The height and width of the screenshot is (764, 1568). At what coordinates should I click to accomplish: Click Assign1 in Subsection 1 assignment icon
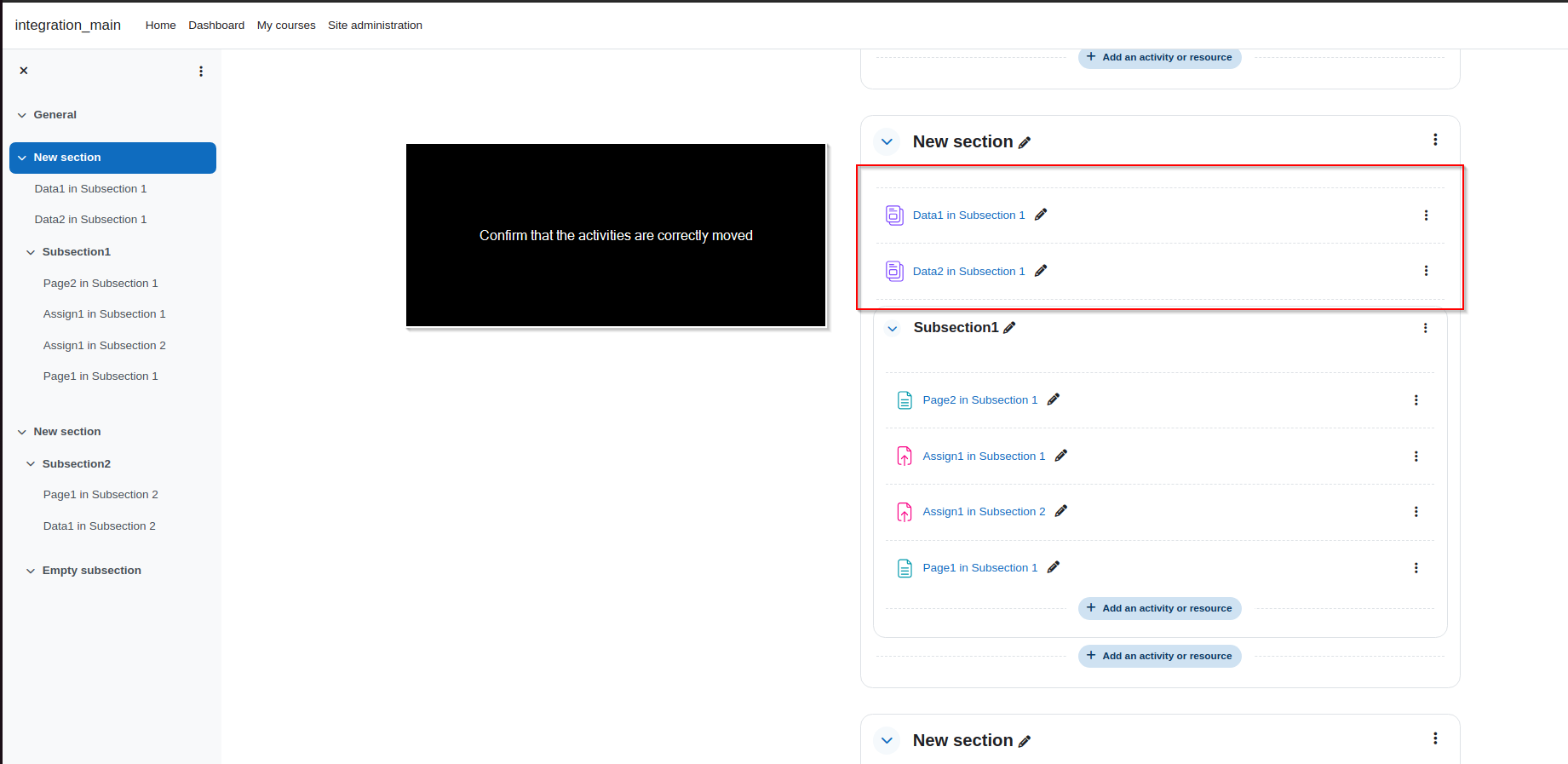905,456
